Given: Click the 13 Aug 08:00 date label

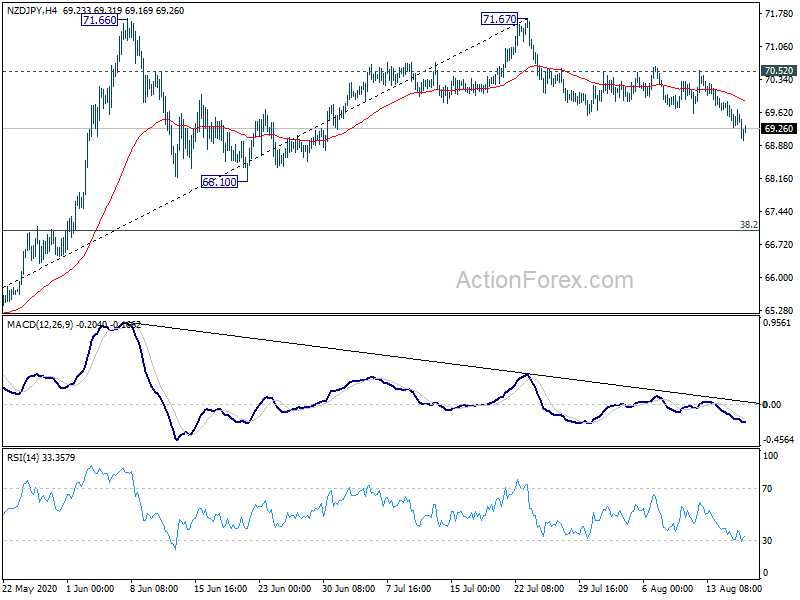Looking at the screenshot, I should (734, 588).
